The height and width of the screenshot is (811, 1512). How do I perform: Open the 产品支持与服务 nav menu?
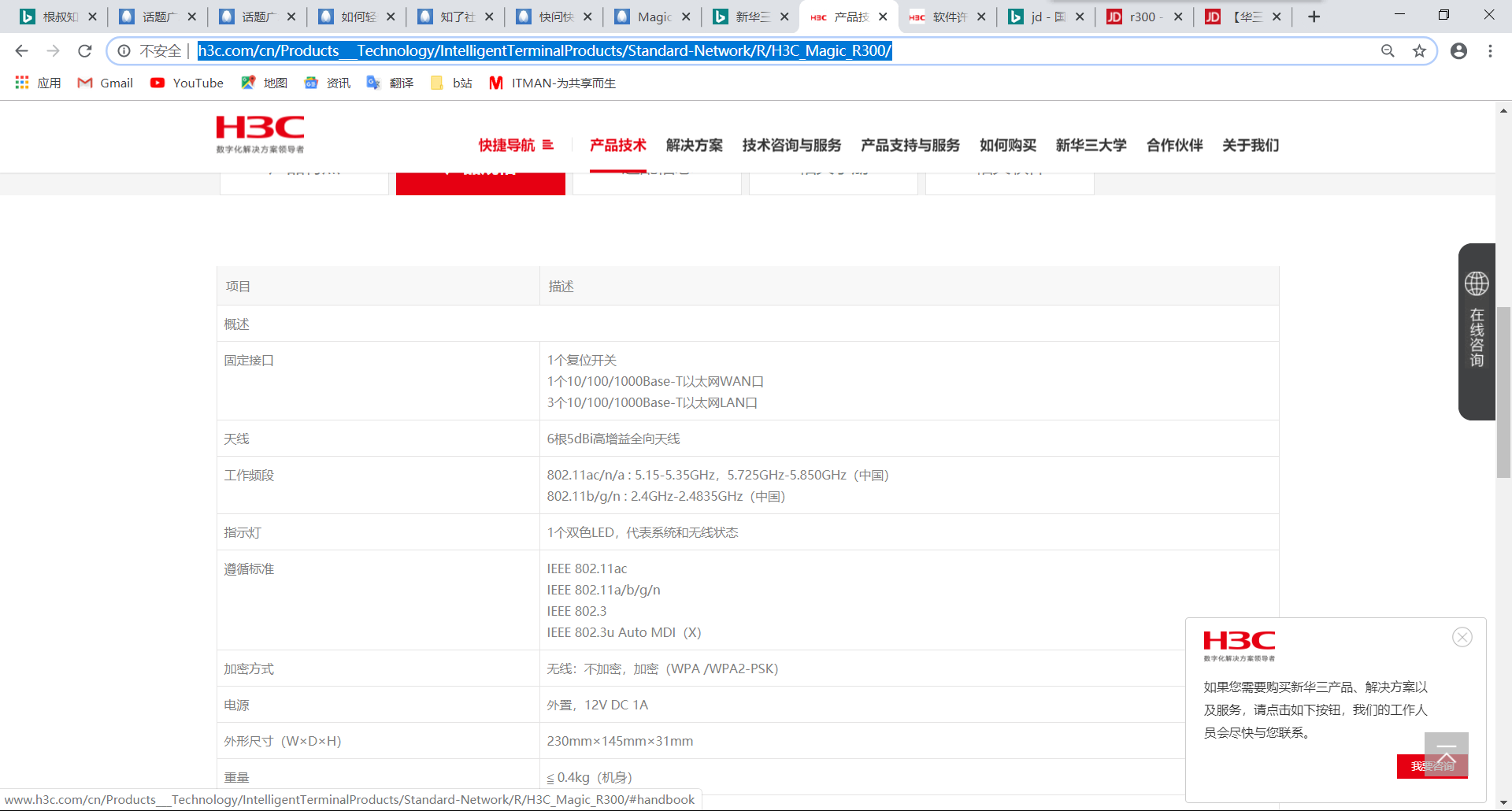click(x=910, y=145)
